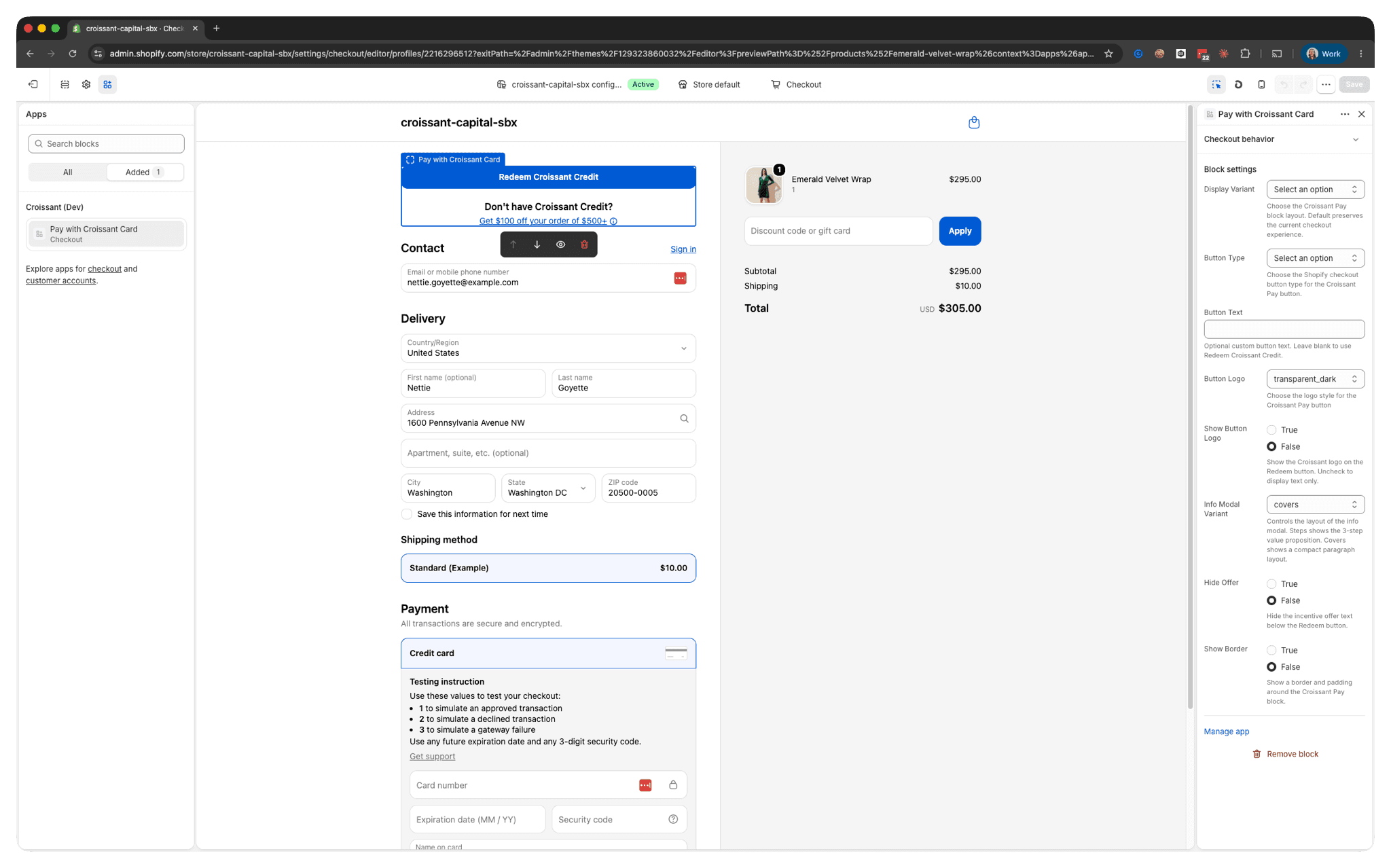Toggle the inspector selection tool icon
The width and height of the screenshot is (1391, 868).
1216,84
